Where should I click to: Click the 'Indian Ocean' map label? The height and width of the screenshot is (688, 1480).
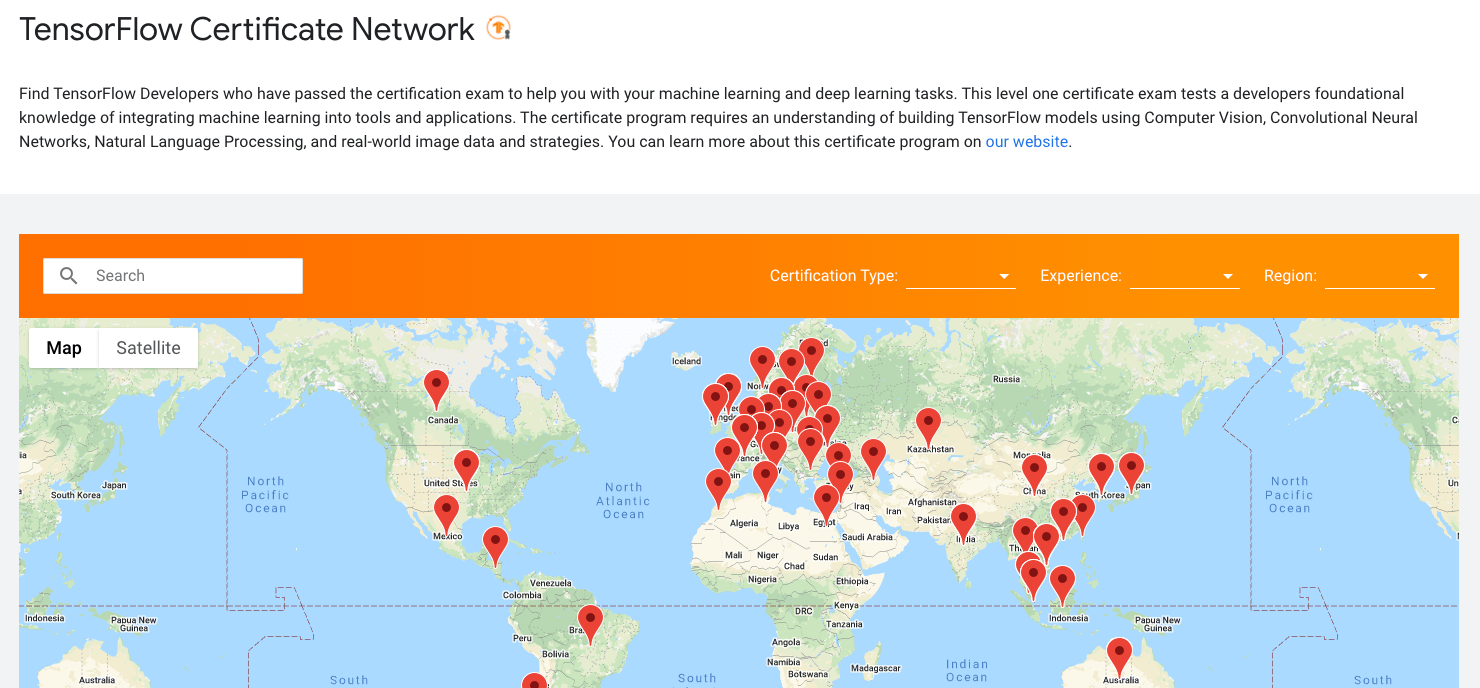click(967, 670)
